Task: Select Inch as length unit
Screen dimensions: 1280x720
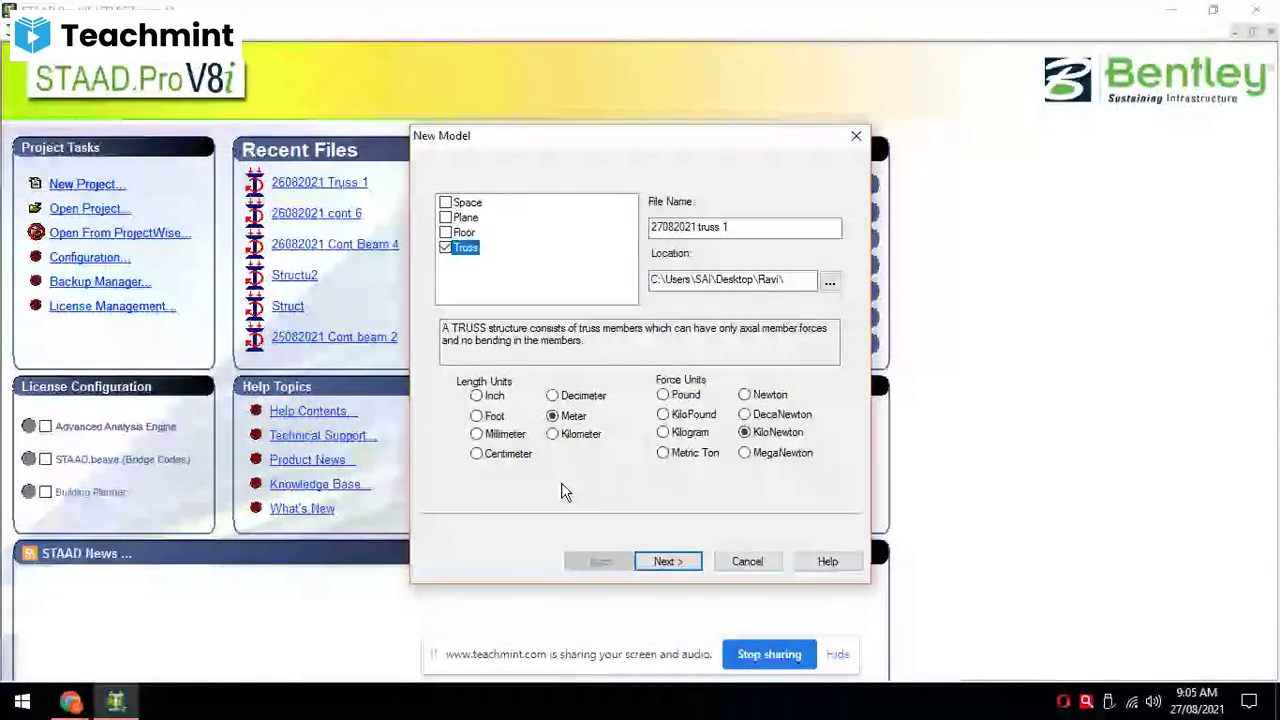Action: click(x=477, y=396)
